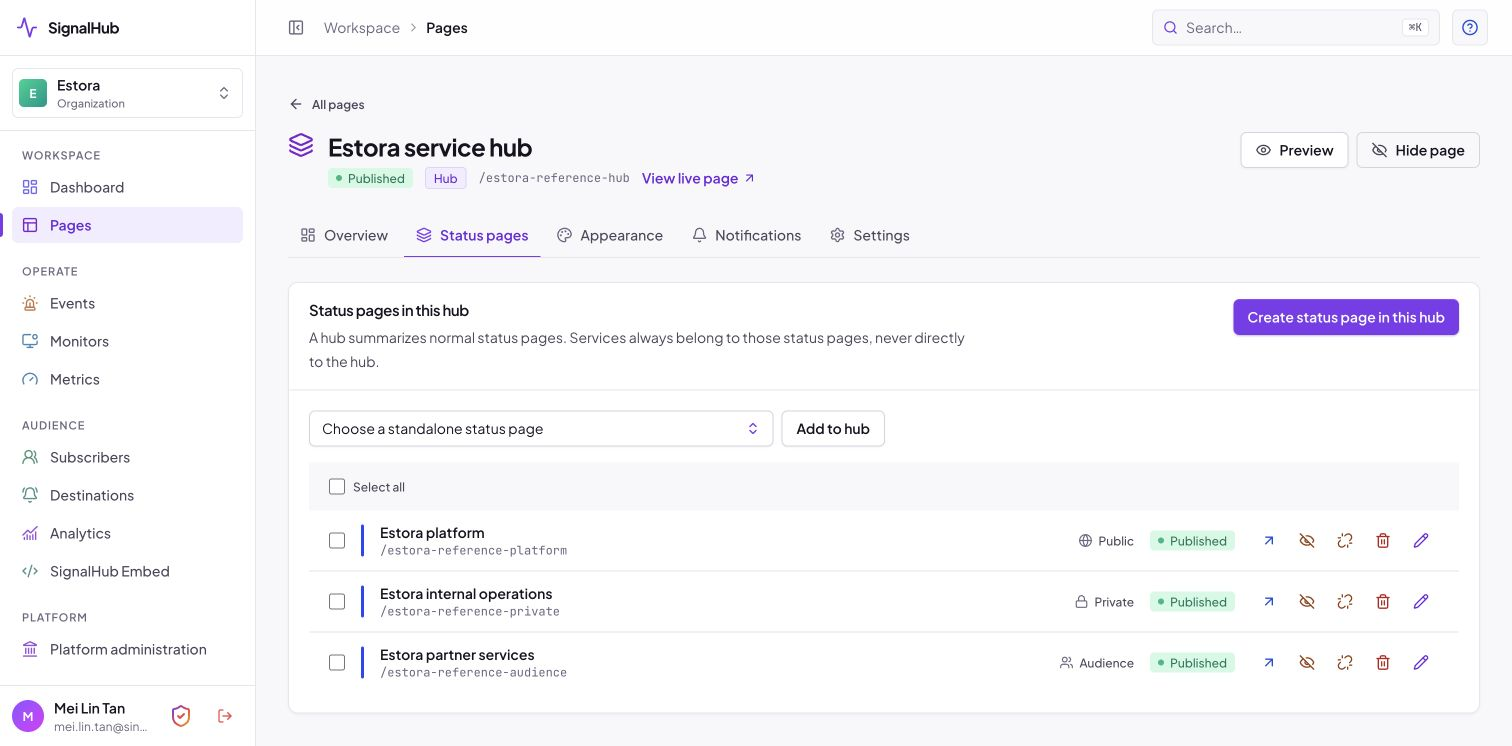This screenshot has height=746, width=1512.
Task: Switch to the Appearance tab
Action: point(610,236)
